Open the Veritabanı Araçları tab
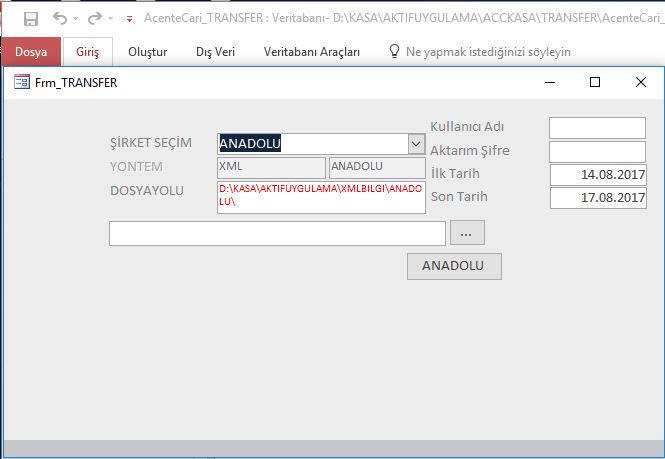This screenshot has height=459, width=665. click(x=312, y=51)
